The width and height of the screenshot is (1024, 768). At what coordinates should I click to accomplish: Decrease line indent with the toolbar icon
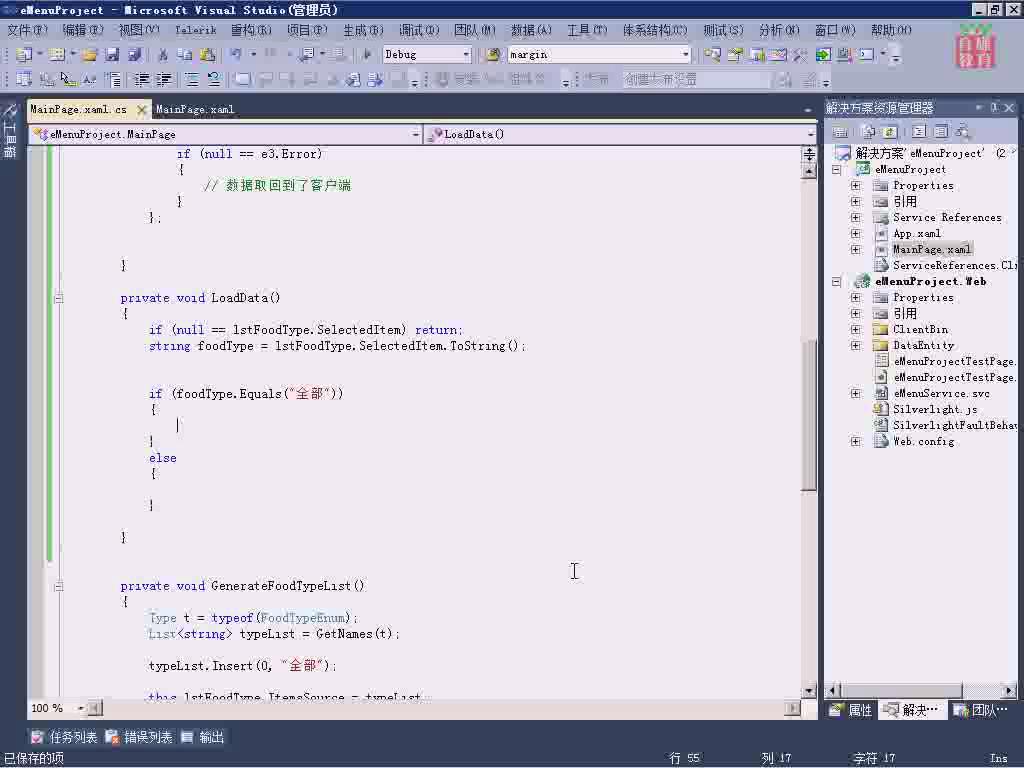click(142, 80)
